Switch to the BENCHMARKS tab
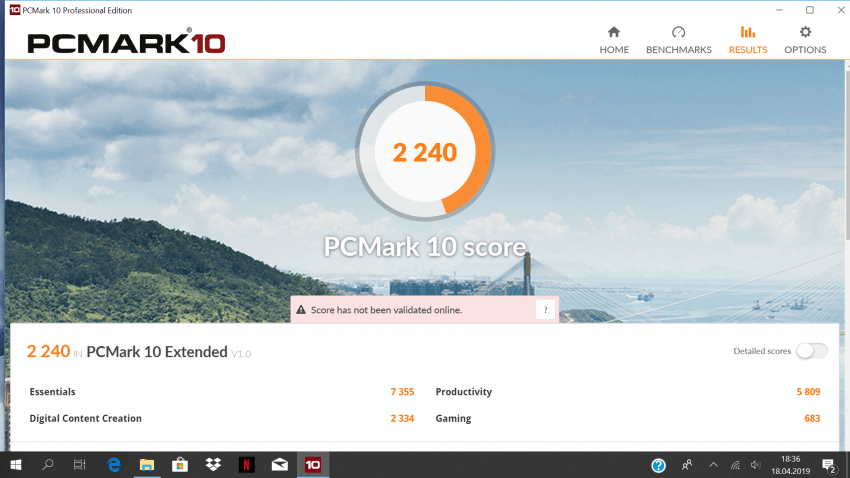This screenshot has width=850, height=478. click(678, 40)
